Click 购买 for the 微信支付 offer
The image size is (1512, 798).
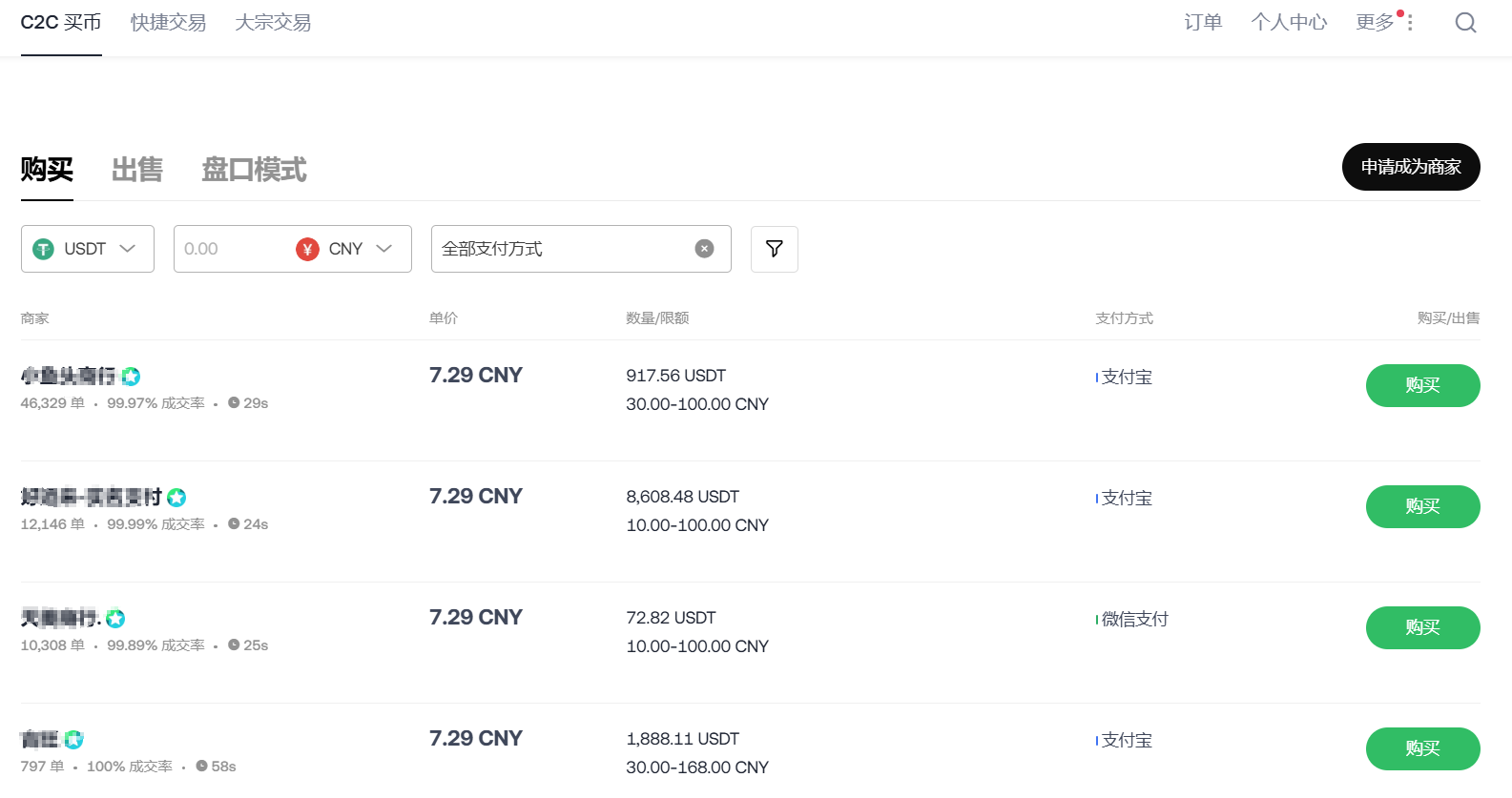[x=1422, y=627]
